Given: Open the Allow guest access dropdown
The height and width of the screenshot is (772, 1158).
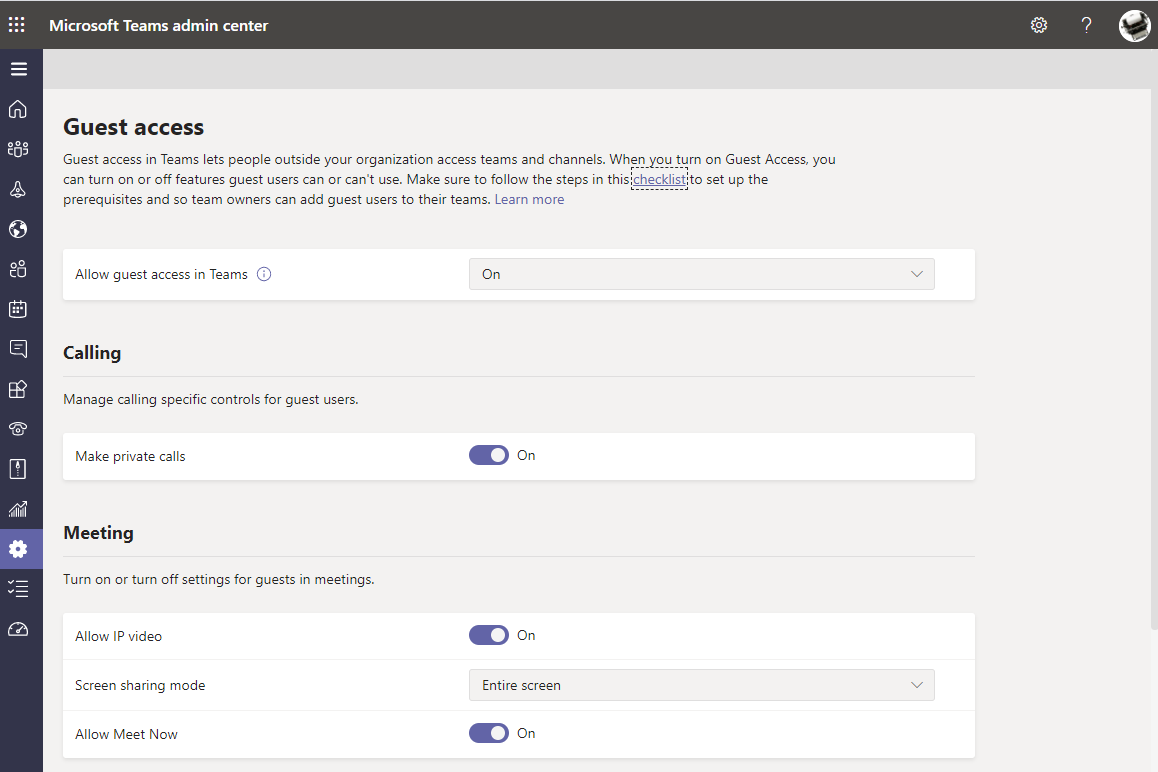Looking at the screenshot, I should pos(702,274).
